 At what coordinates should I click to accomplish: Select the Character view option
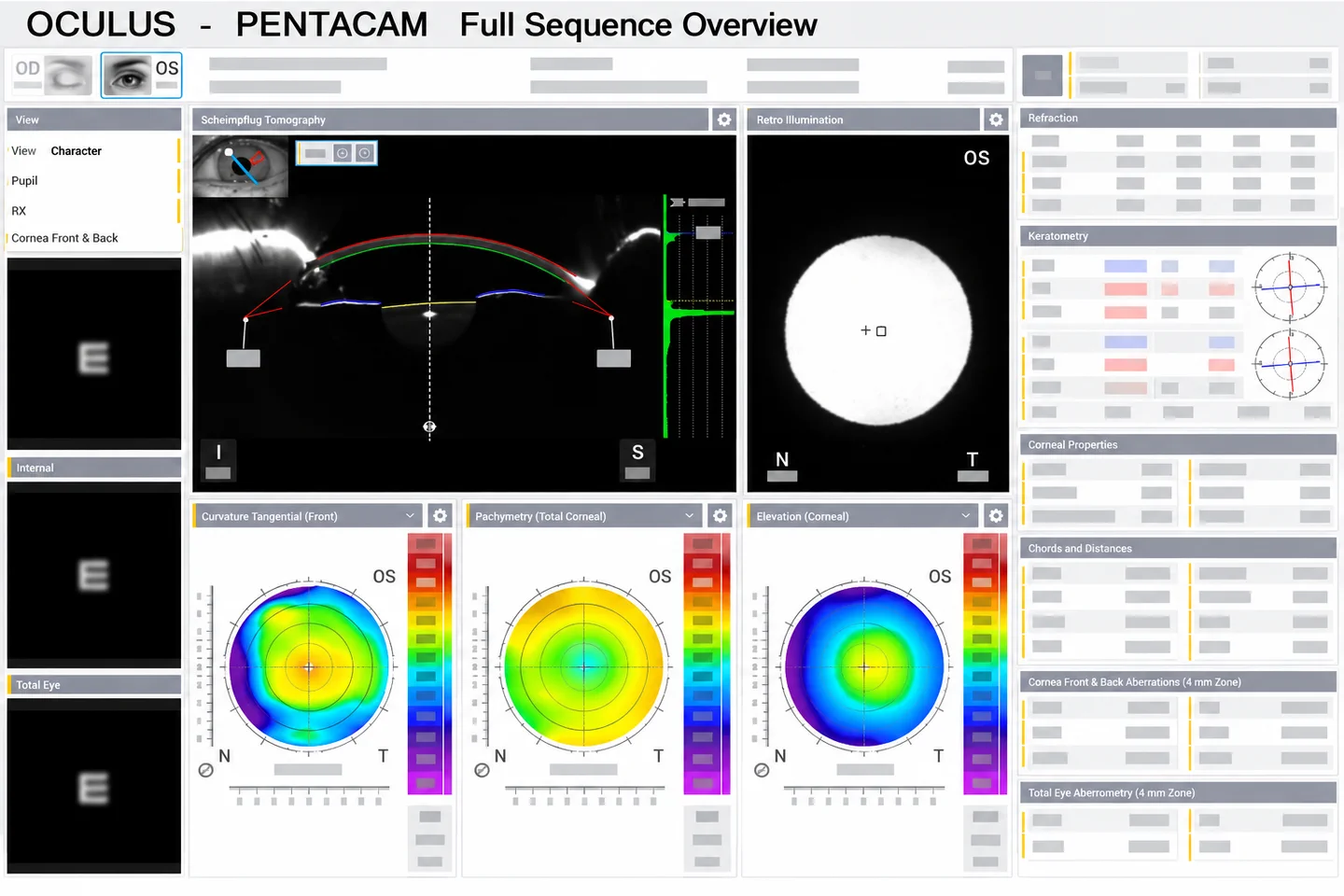click(77, 151)
